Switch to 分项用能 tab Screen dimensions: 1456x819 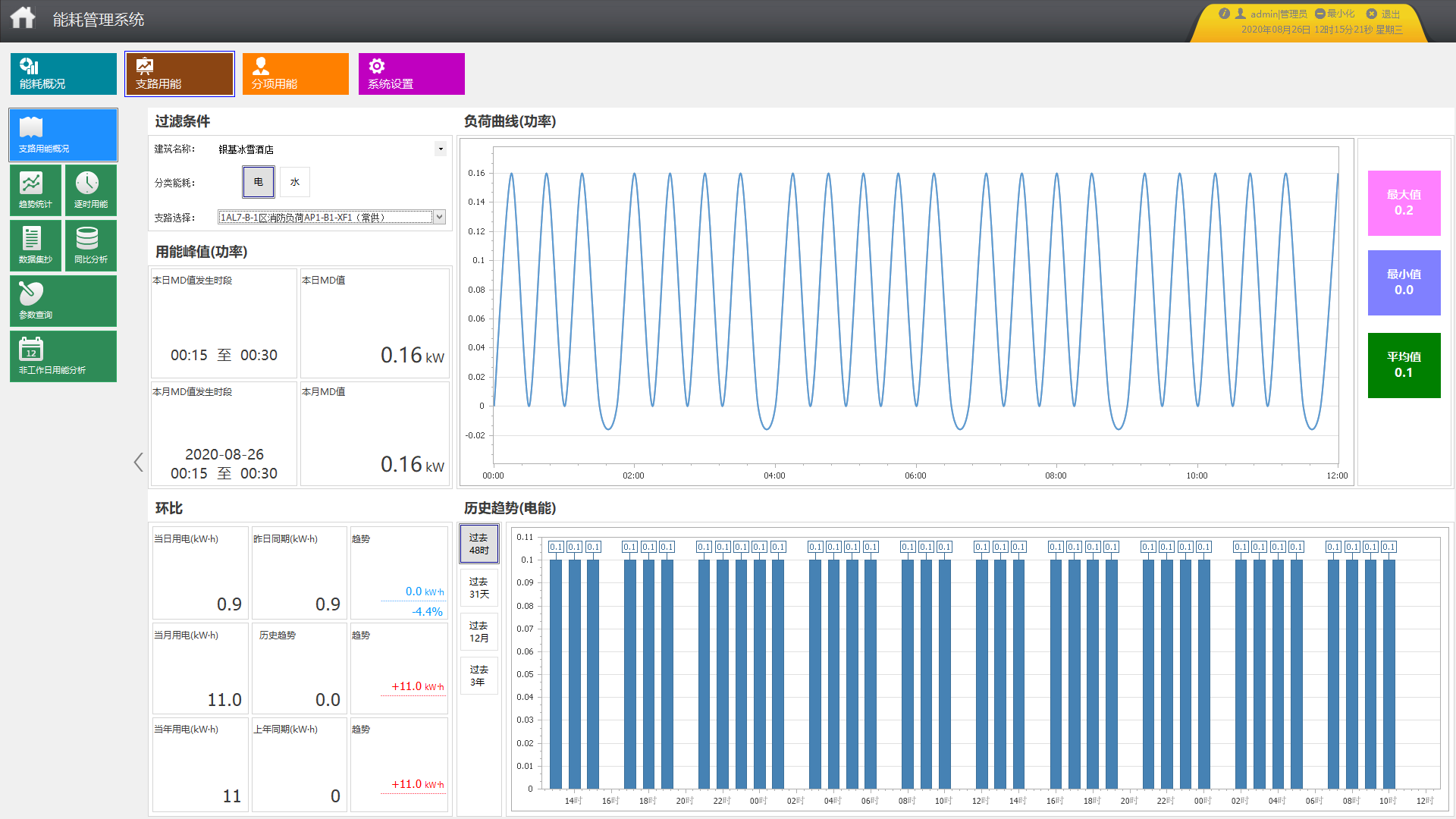coord(296,74)
